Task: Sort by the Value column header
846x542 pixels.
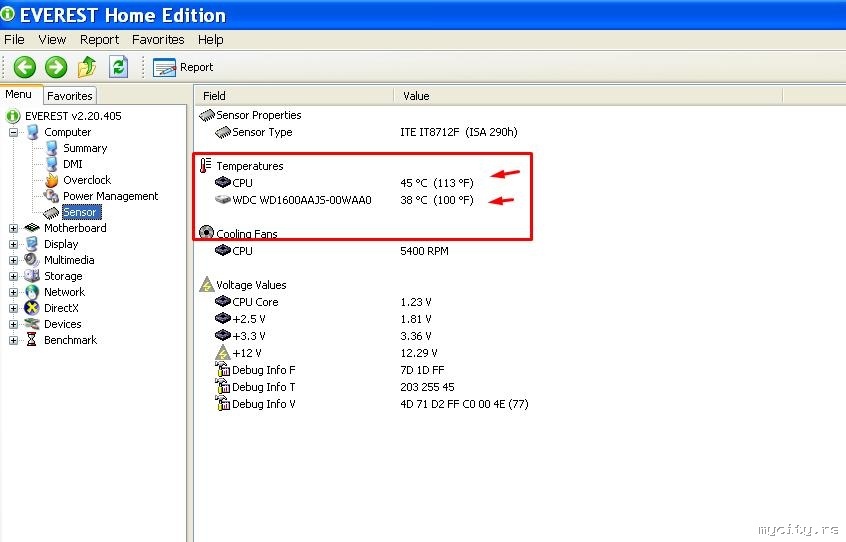Action: coord(588,96)
